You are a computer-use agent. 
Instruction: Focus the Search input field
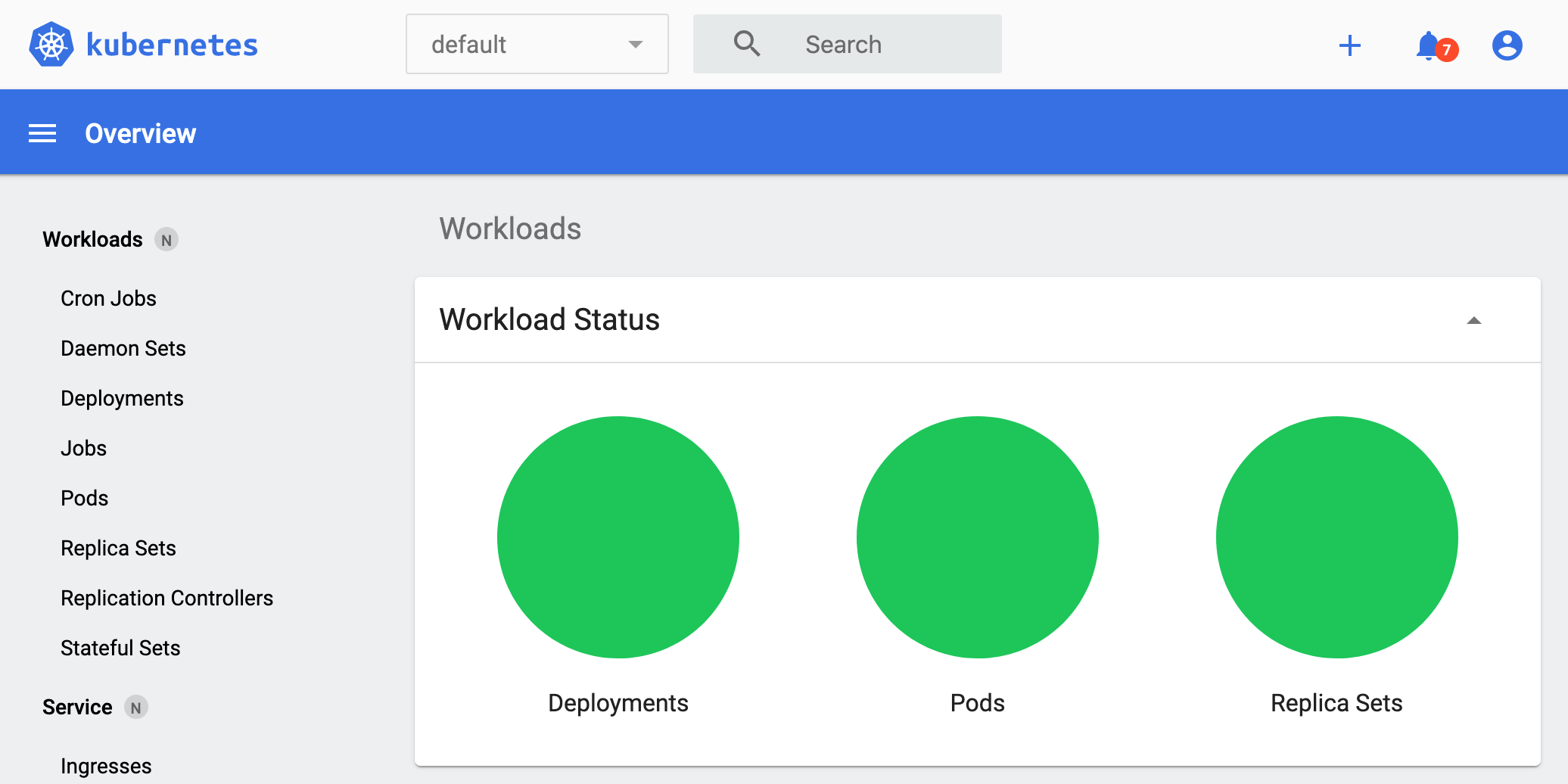[x=848, y=44]
